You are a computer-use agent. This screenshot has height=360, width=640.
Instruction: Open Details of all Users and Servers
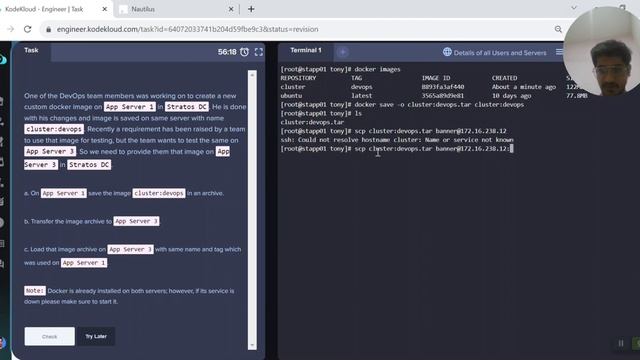pyautogui.click(x=500, y=53)
